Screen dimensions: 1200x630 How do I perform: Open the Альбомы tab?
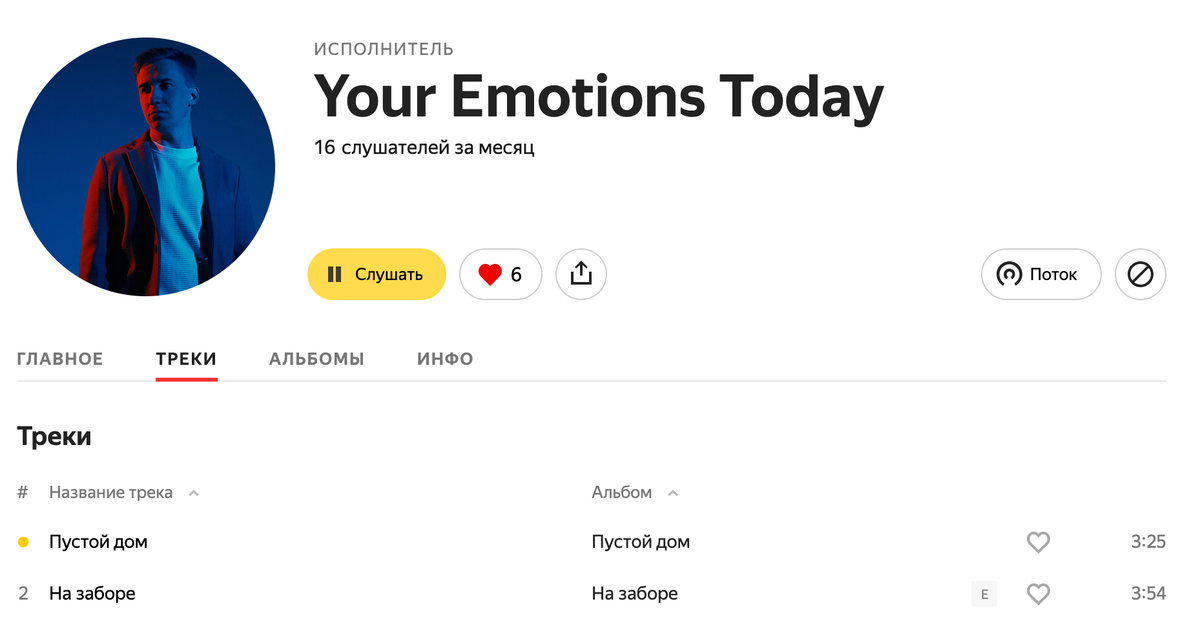(316, 359)
